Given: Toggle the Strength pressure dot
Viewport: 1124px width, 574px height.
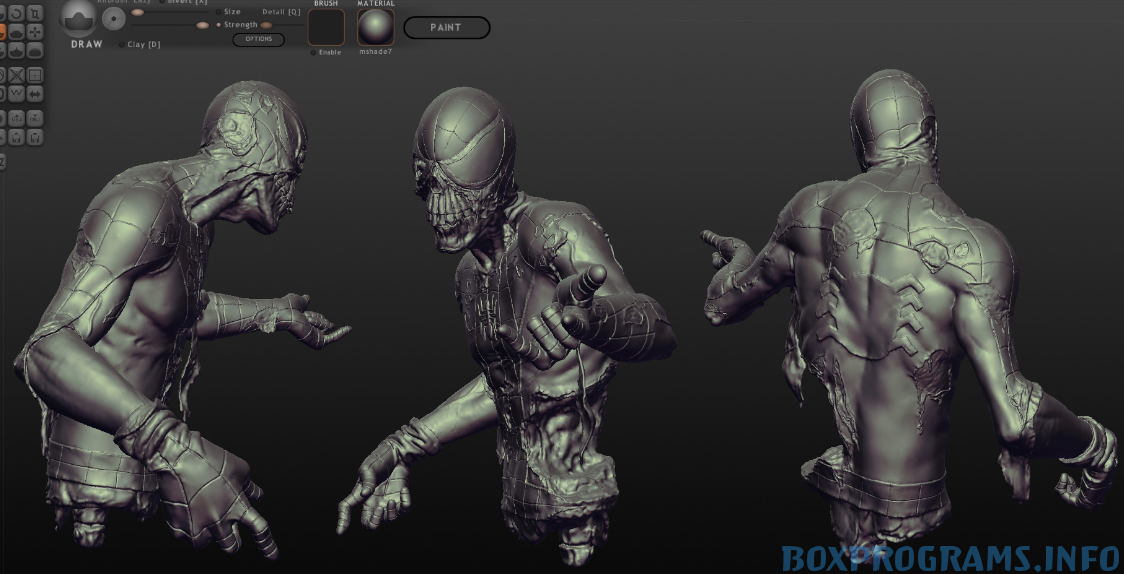Looking at the screenshot, I should click(x=219, y=25).
